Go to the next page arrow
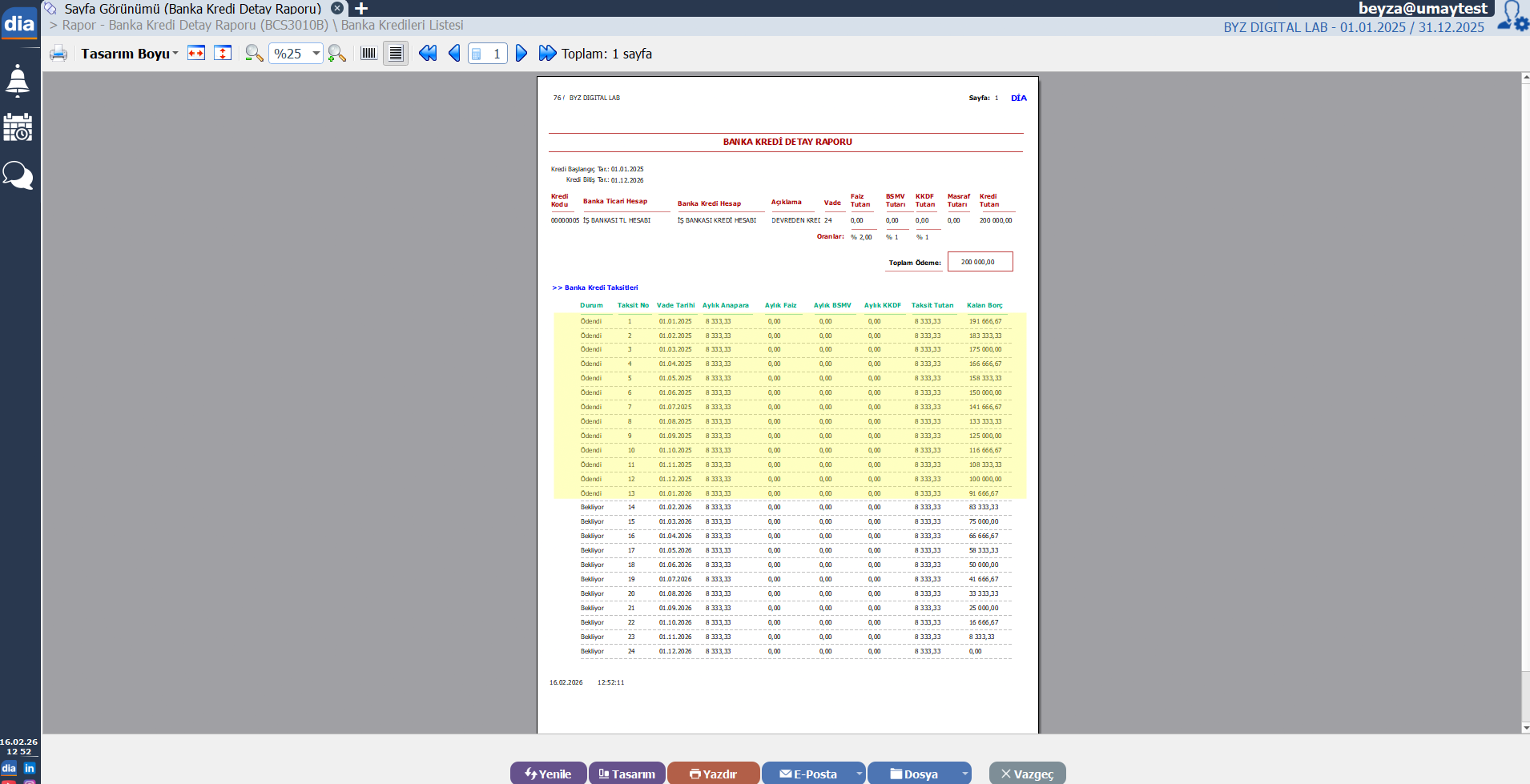 pos(521,54)
